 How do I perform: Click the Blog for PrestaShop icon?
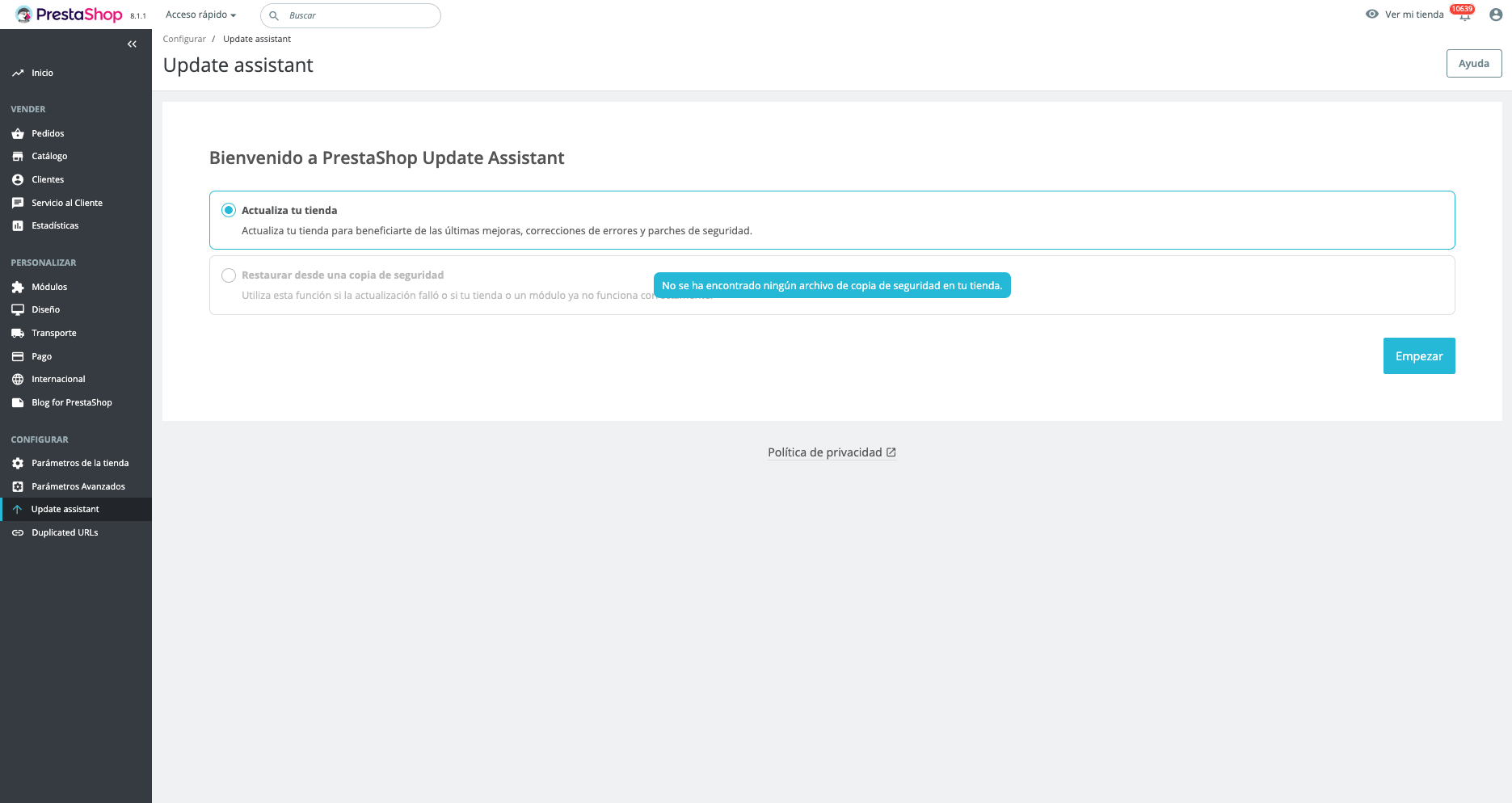click(x=18, y=402)
